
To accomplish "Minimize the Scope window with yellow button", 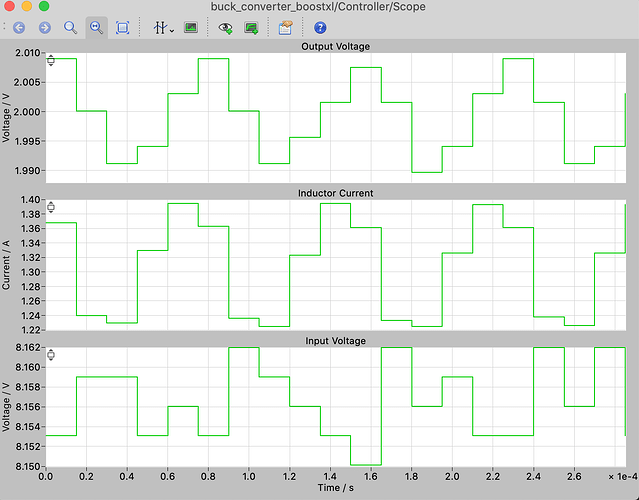I will pos(26,6).
